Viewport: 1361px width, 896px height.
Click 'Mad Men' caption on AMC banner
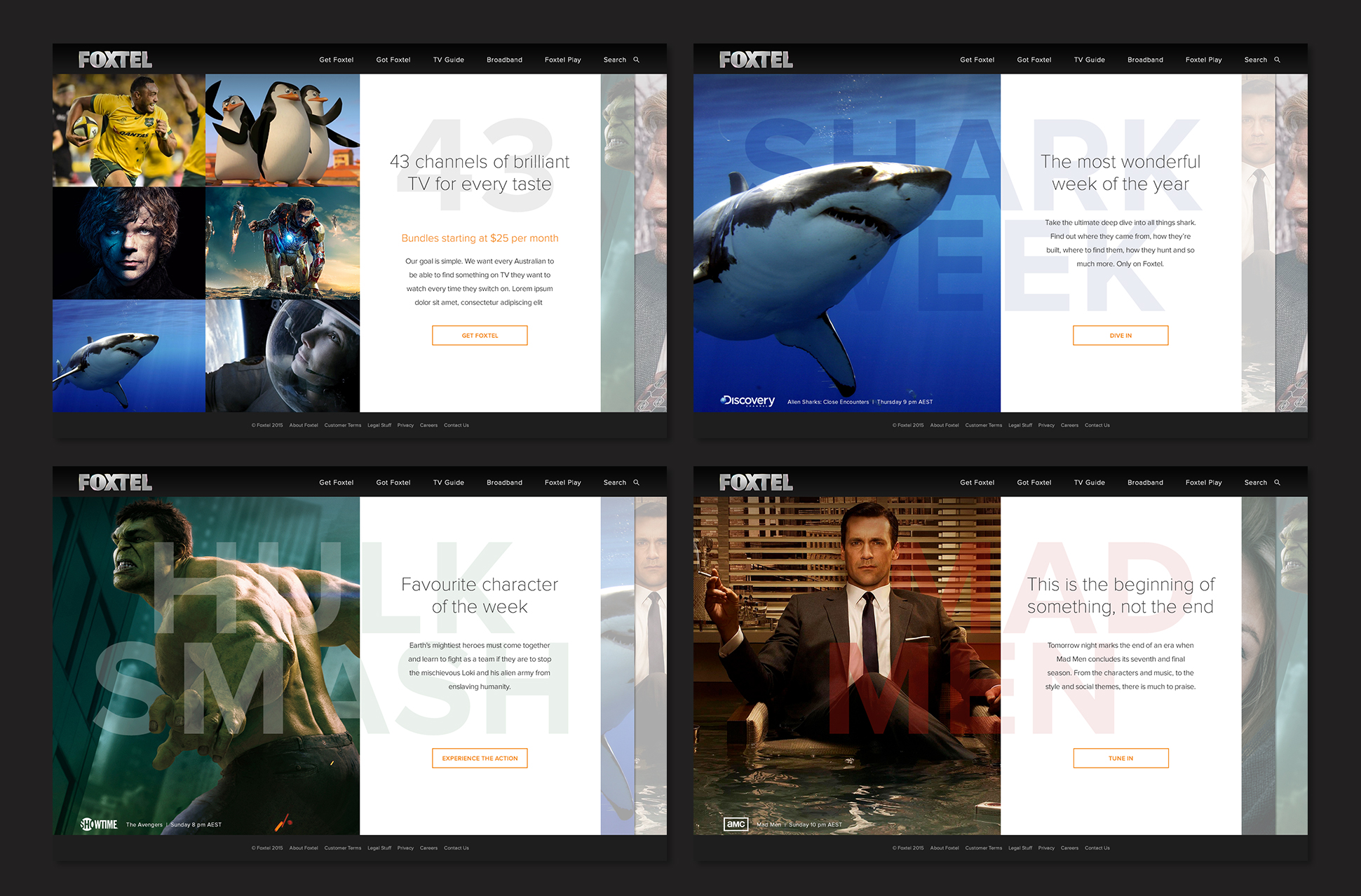(768, 824)
